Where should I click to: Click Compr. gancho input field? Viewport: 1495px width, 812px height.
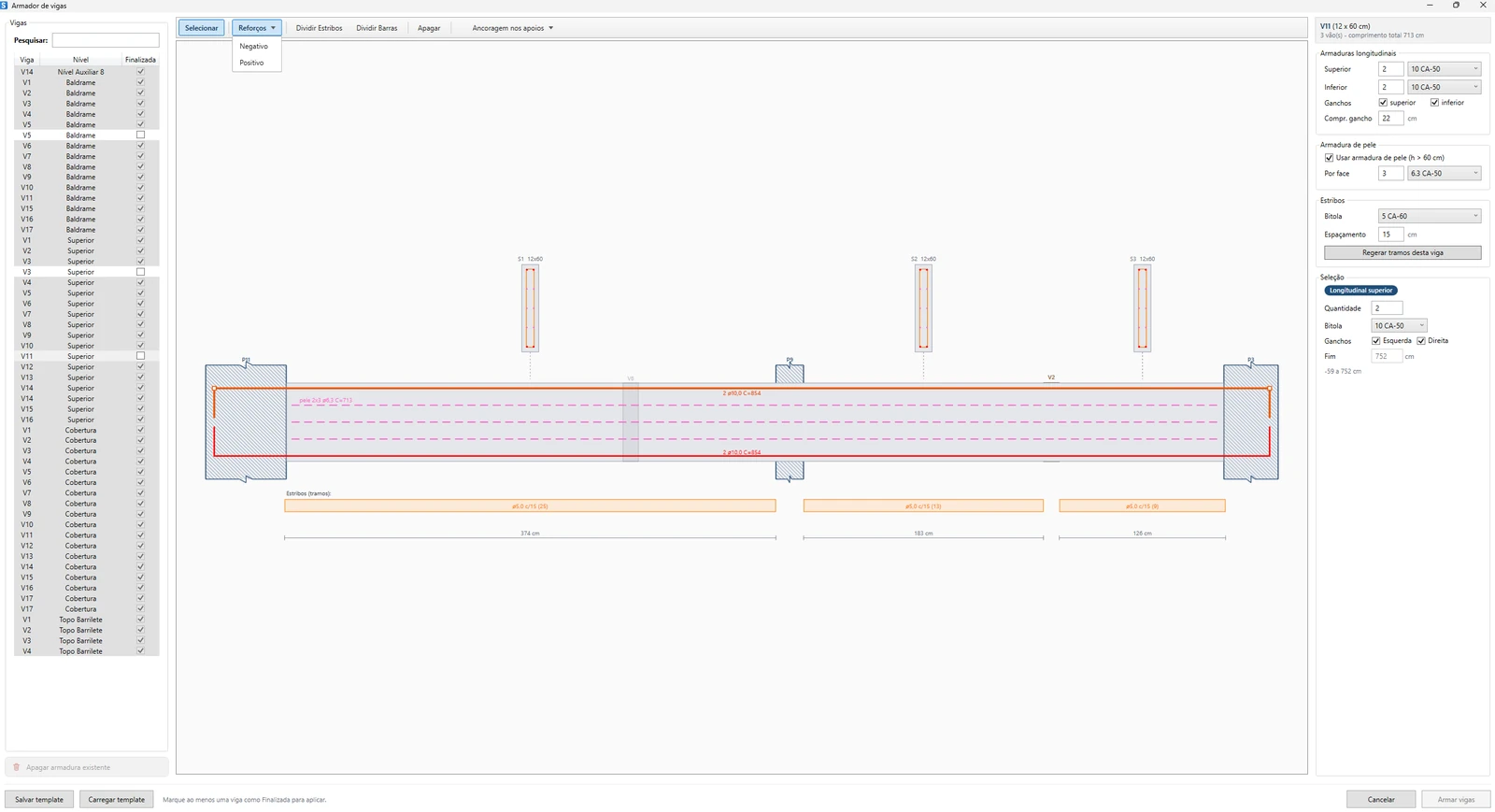(1390, 119)
